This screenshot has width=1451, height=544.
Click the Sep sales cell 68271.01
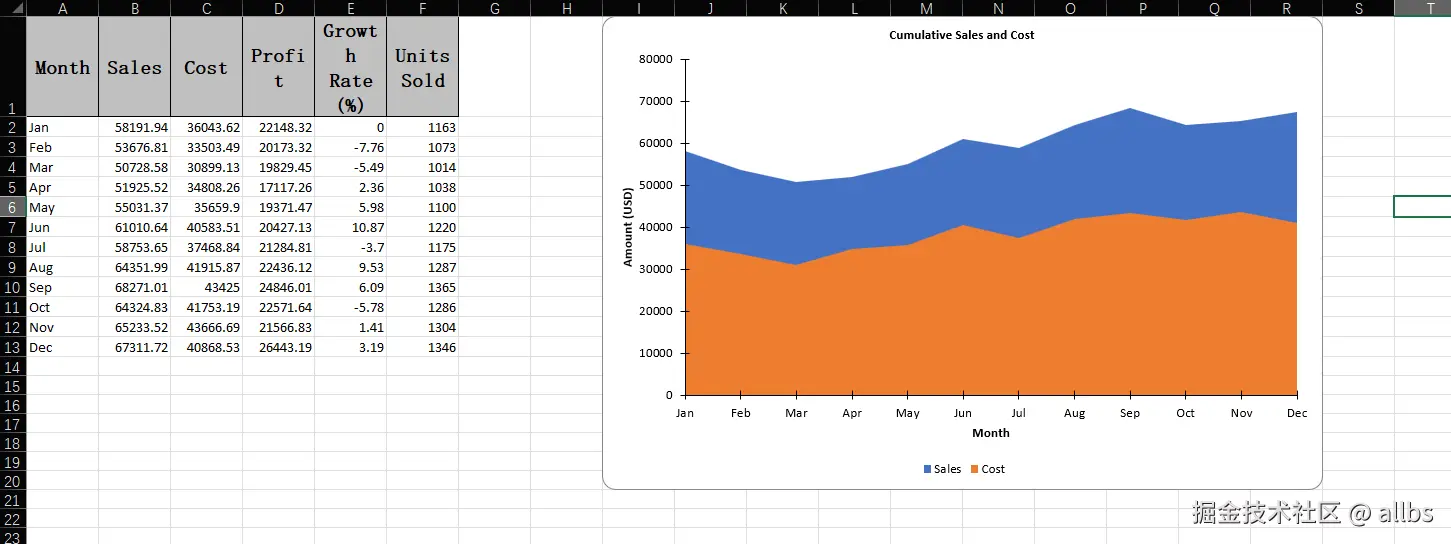(134, 287)
